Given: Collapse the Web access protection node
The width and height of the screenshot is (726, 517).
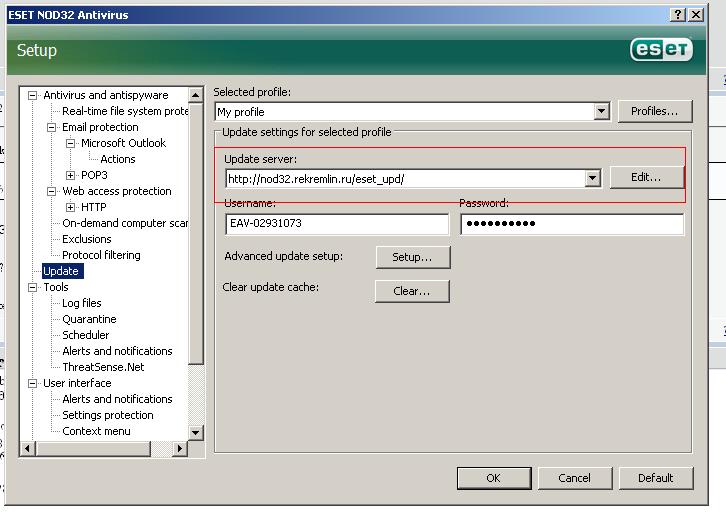Looking at the screenshot, I should 51,191.
